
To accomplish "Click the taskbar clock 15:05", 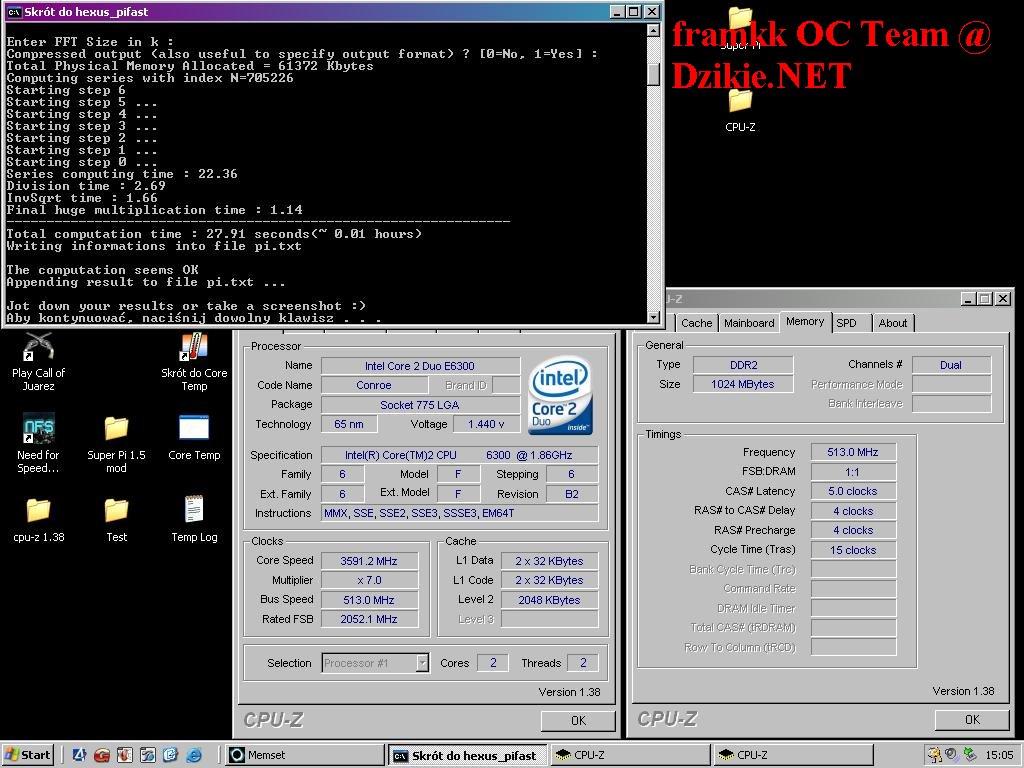I will point(999,755).
